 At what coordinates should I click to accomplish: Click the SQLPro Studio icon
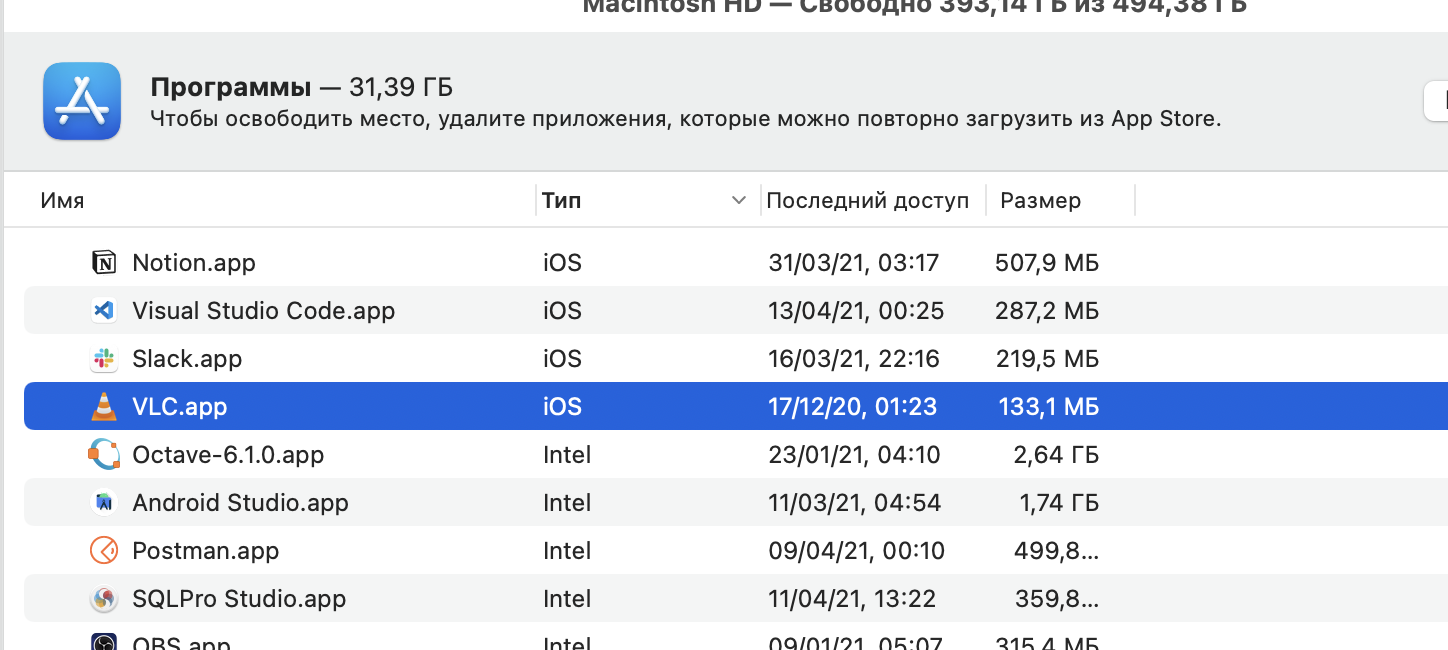pos(104,599)
